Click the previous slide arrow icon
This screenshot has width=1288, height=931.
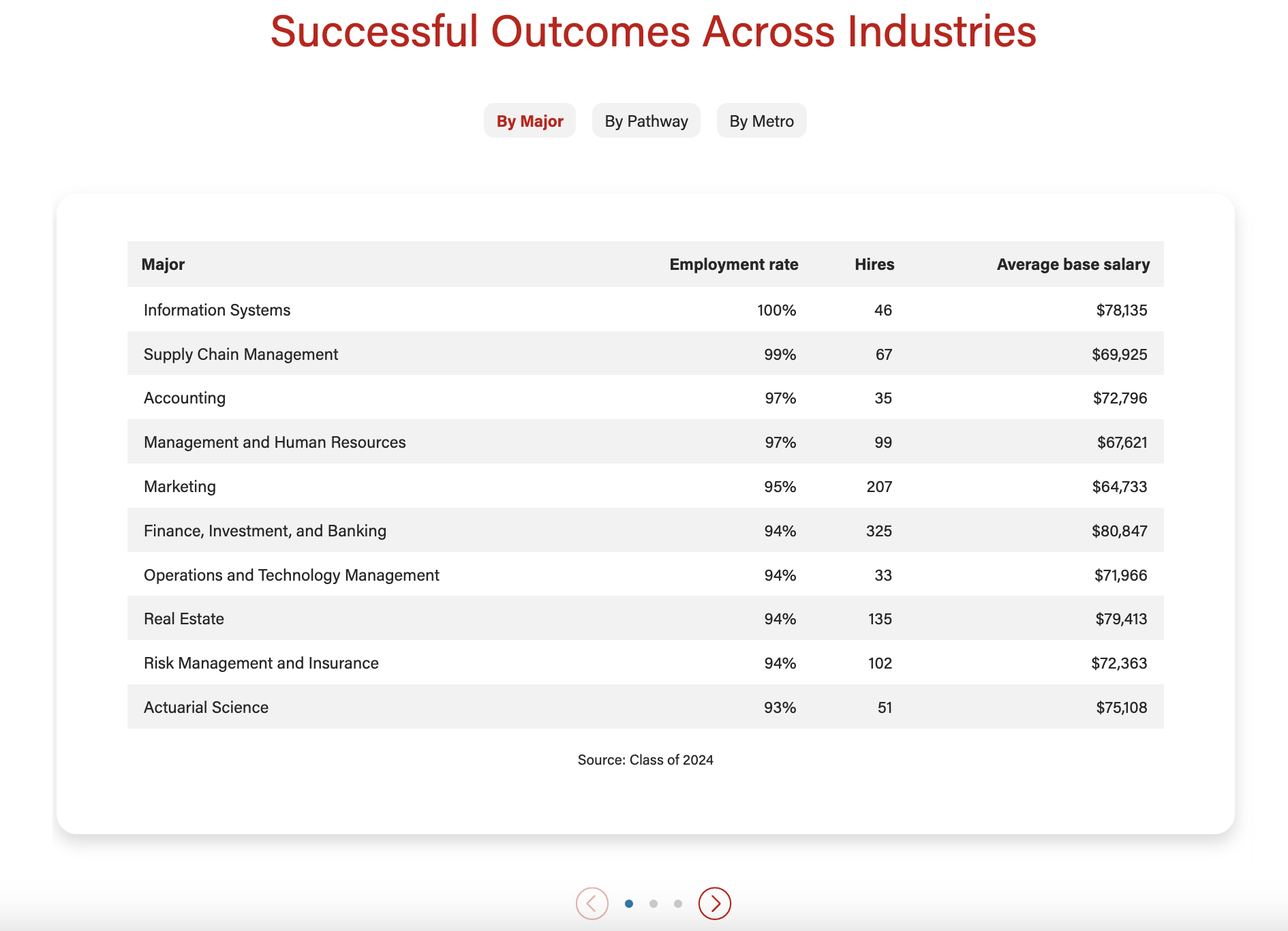coord(592,904)
